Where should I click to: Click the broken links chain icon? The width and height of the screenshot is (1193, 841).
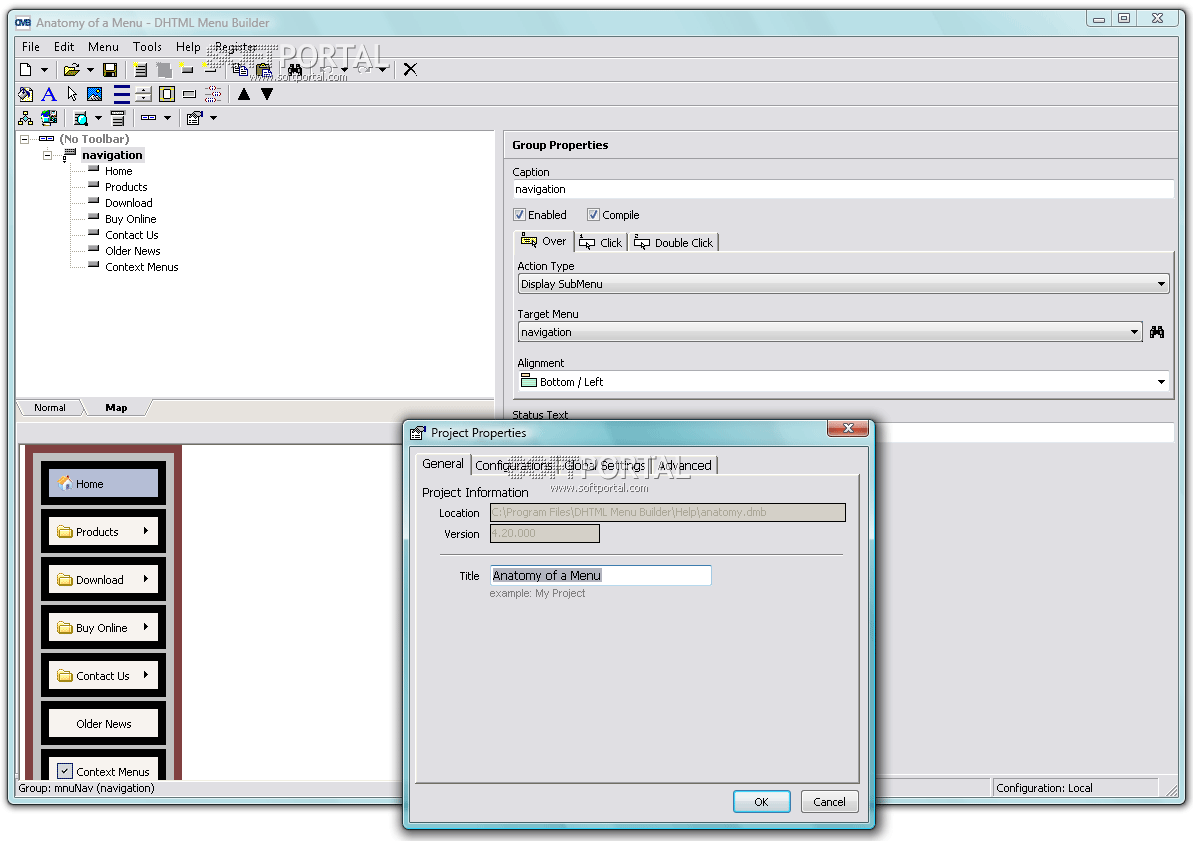coord(213,94)
